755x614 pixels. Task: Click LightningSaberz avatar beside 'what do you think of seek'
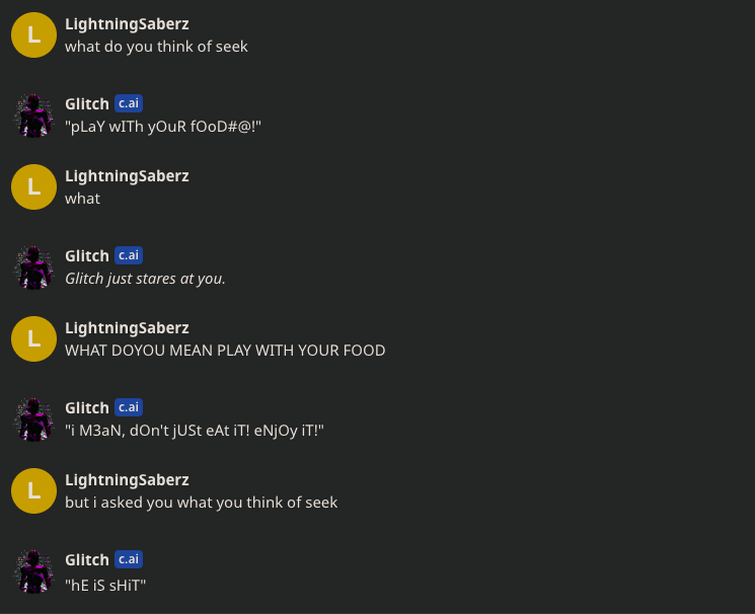pyautogui.click(x=34, y=35)
